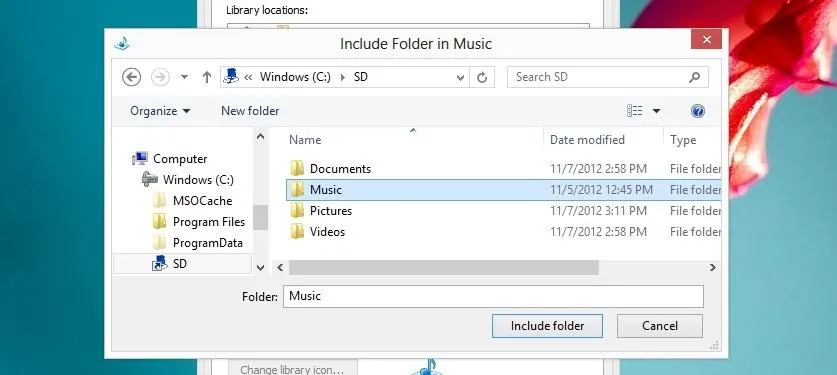The image size is (837, 375).
Task: Sort by Date modified column
Action: pyautogui.click(x=587, y=140)
